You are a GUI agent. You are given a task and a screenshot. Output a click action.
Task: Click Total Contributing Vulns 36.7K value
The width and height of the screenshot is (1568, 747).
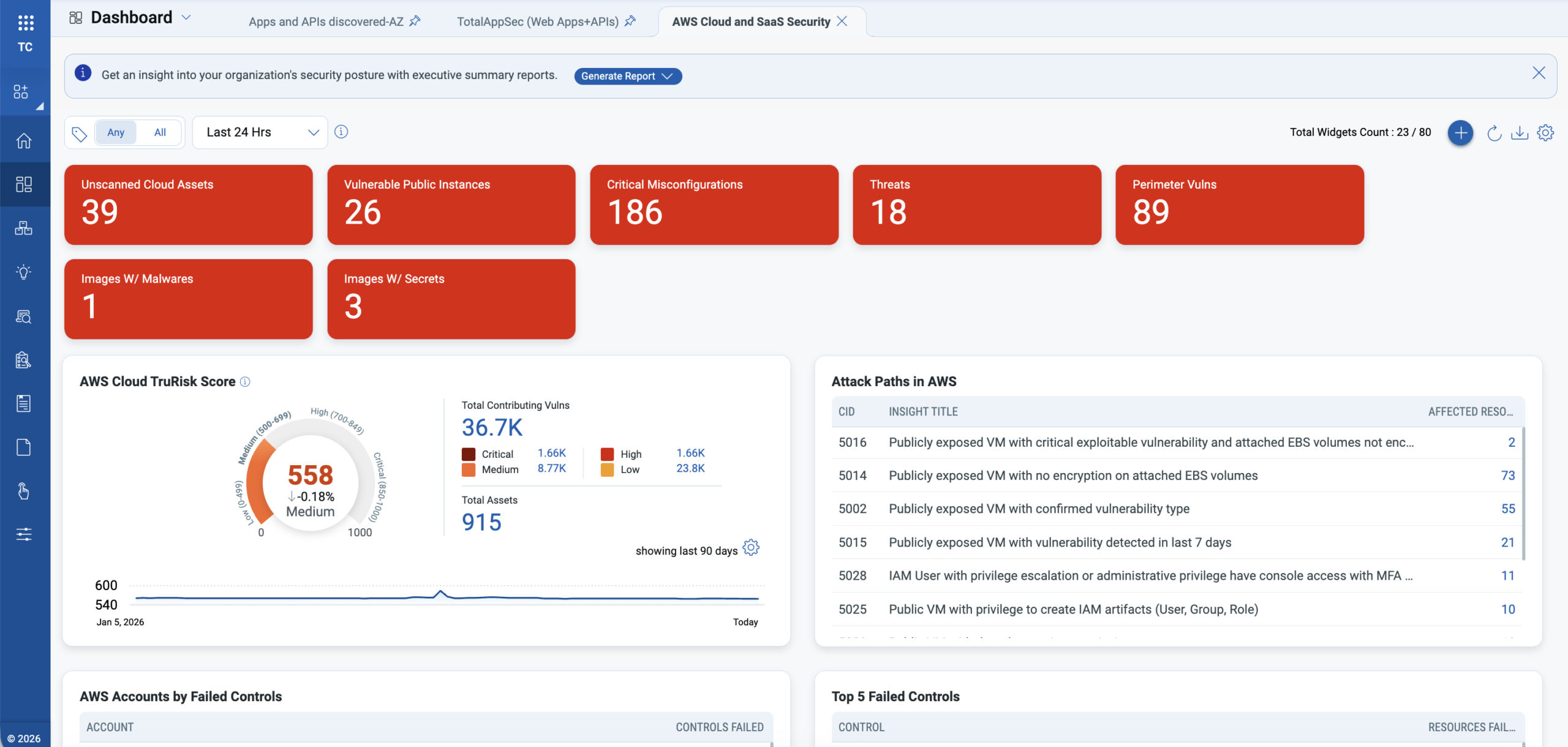[x=492, y=428]
